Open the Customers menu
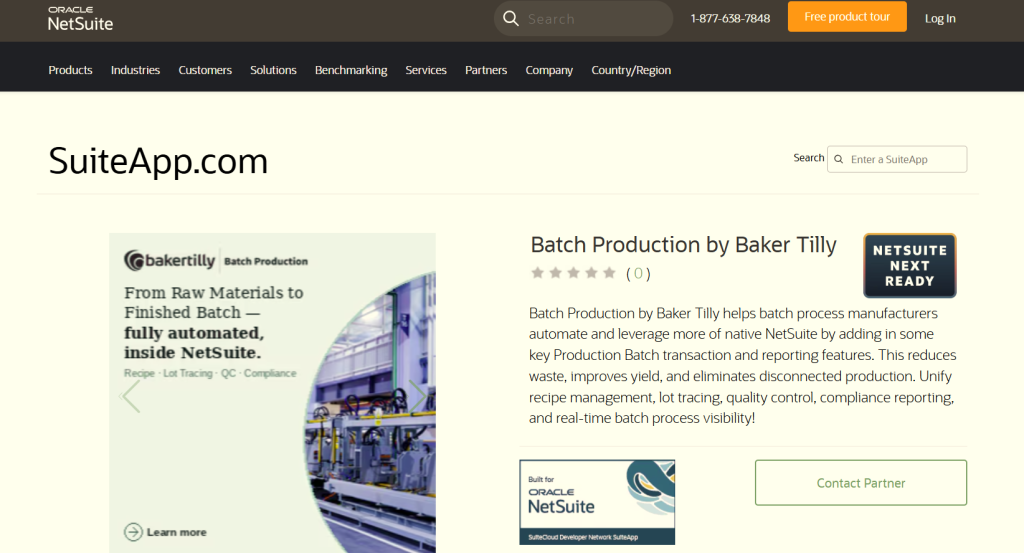The width and height of the screenshot is (1024, 553). point(205,70)
